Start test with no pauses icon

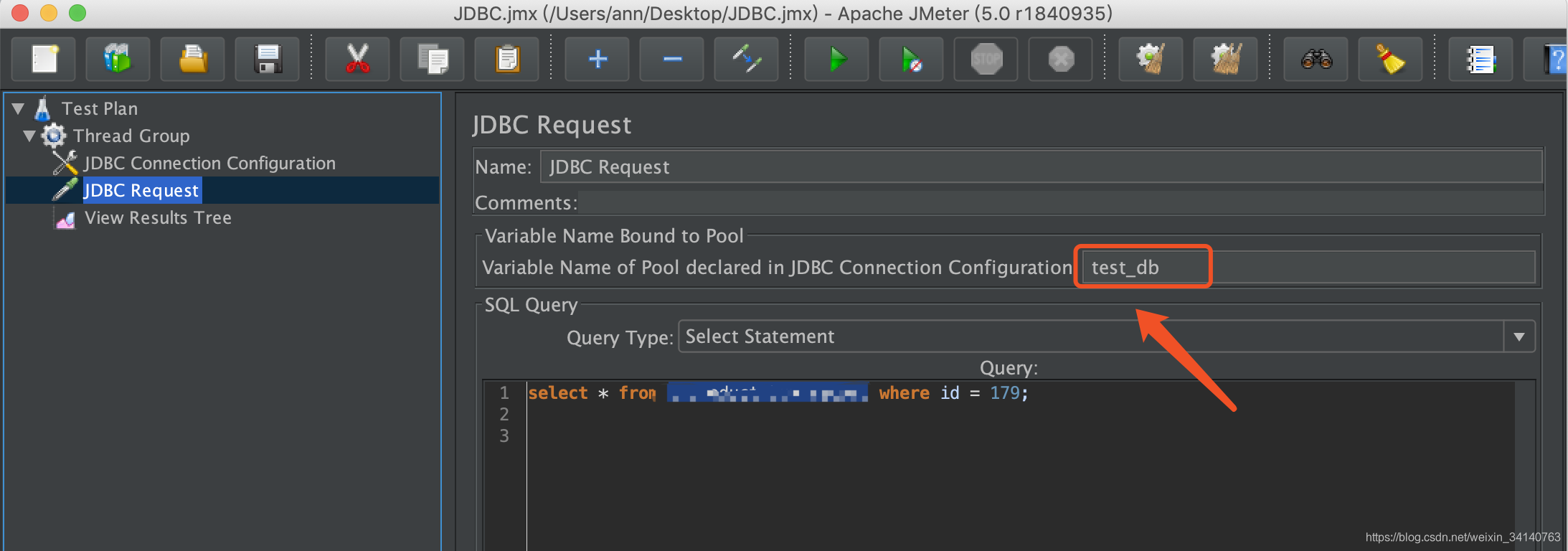[x=912, y=59]
